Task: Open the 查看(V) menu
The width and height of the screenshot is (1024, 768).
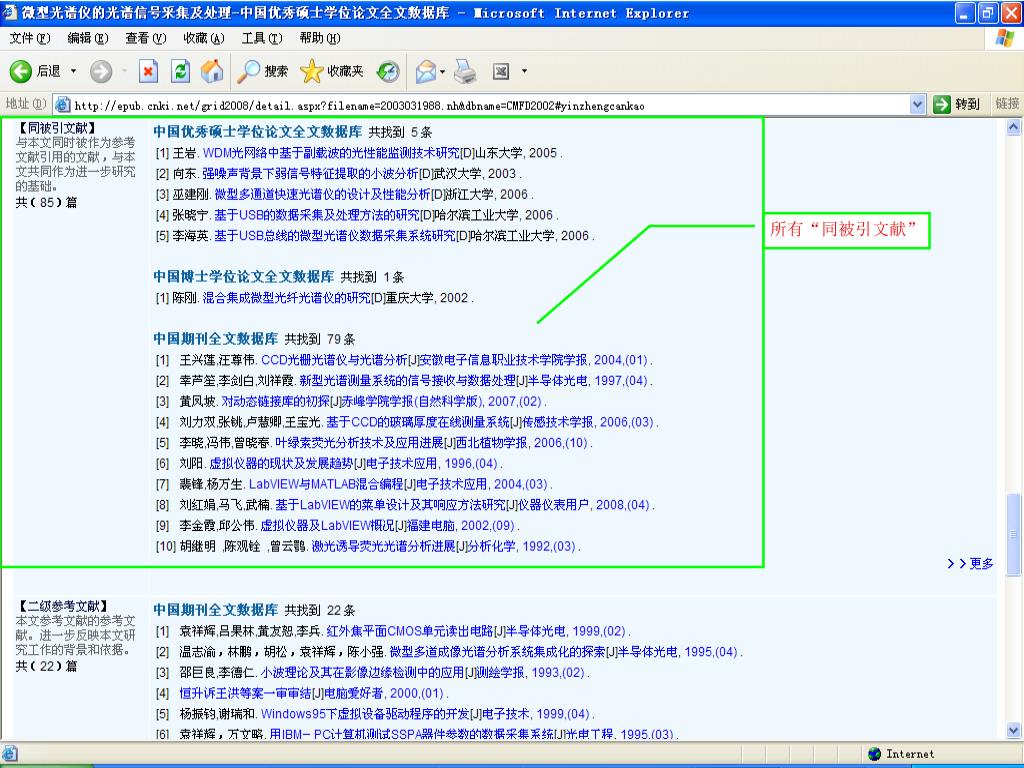Action: (x=146, y=39)
